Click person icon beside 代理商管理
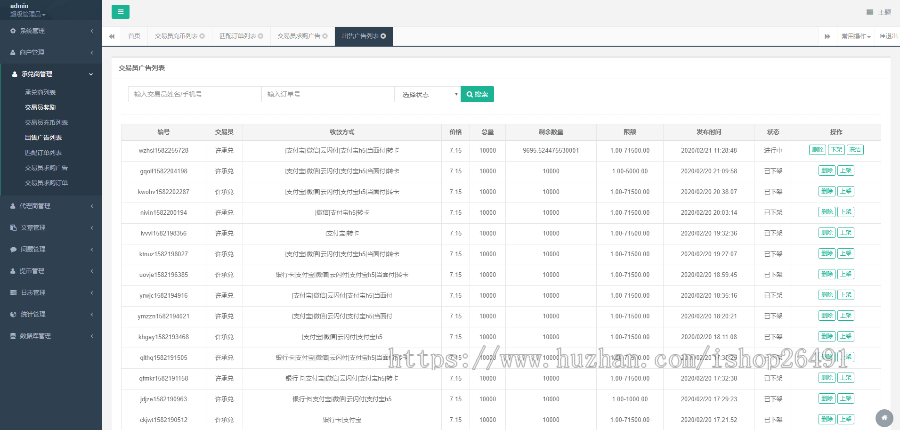The image size is (900, 430). 14,206
